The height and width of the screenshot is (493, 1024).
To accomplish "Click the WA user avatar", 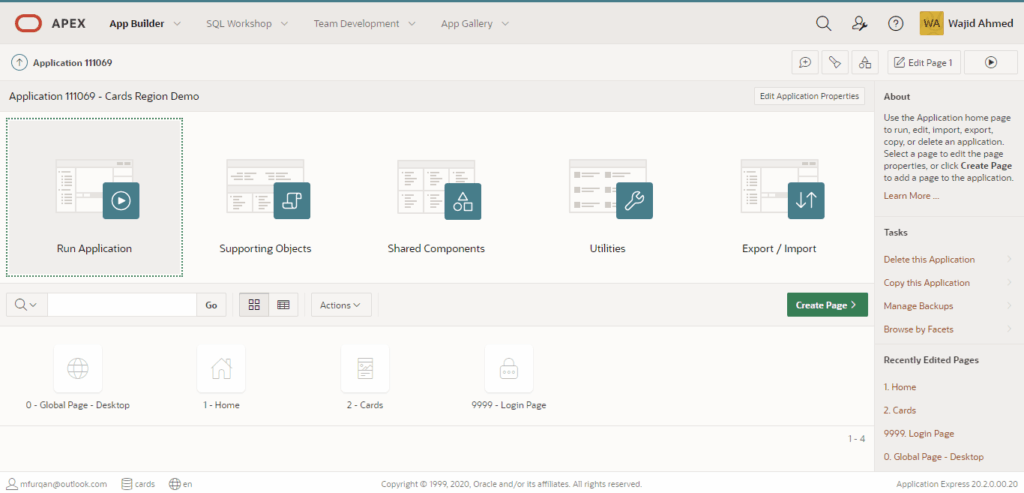I will (931, 24).
